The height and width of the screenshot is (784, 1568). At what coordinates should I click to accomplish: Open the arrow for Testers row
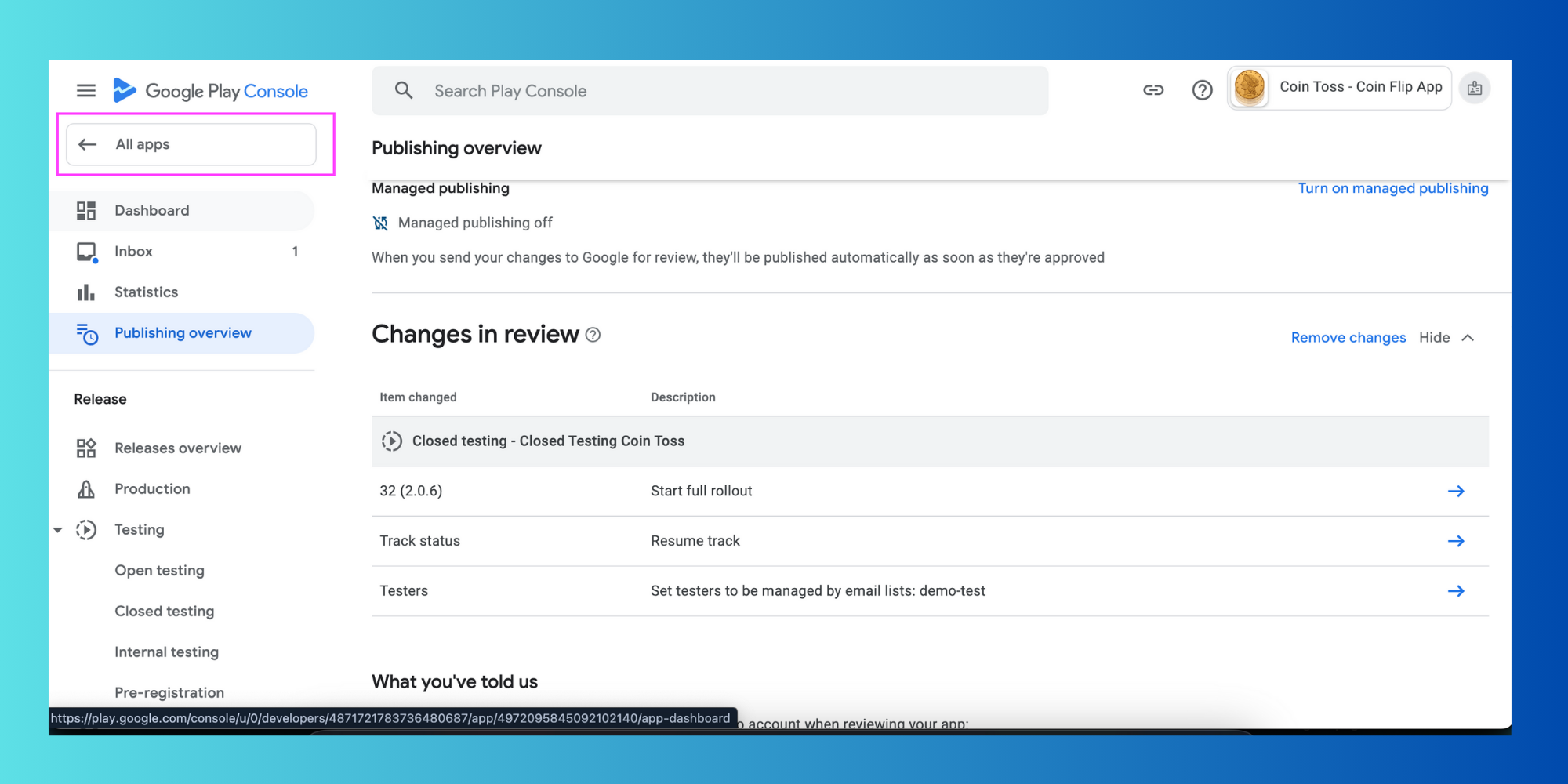(x=1456, y=591)
